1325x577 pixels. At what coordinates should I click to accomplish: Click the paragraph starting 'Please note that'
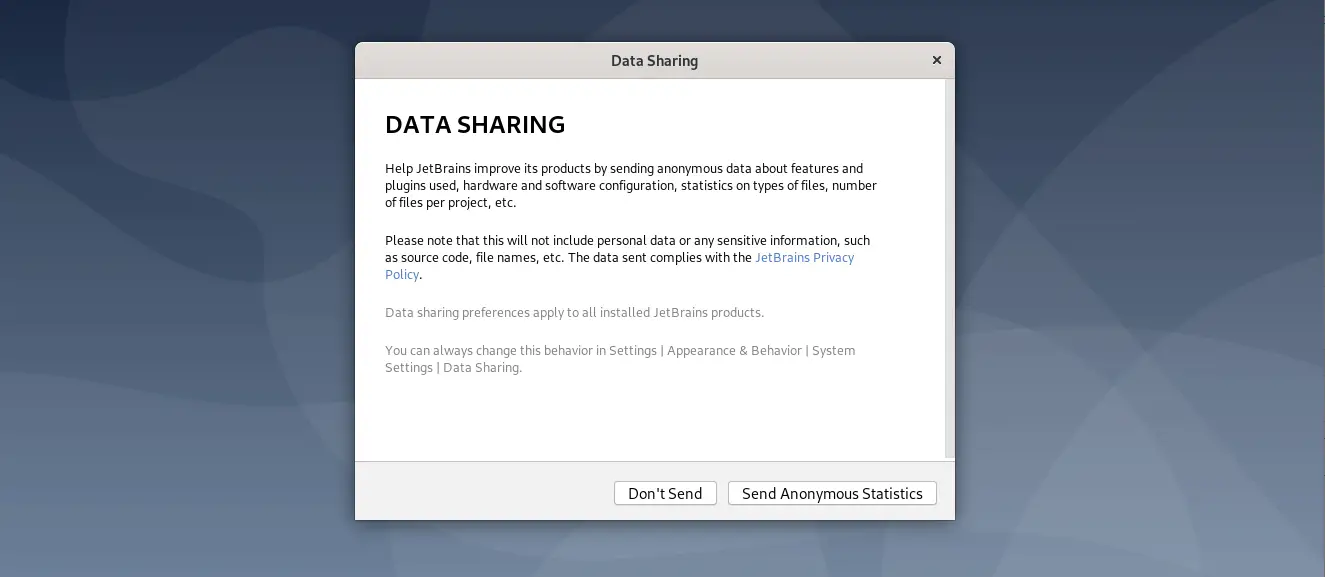(x=627, y=257)
